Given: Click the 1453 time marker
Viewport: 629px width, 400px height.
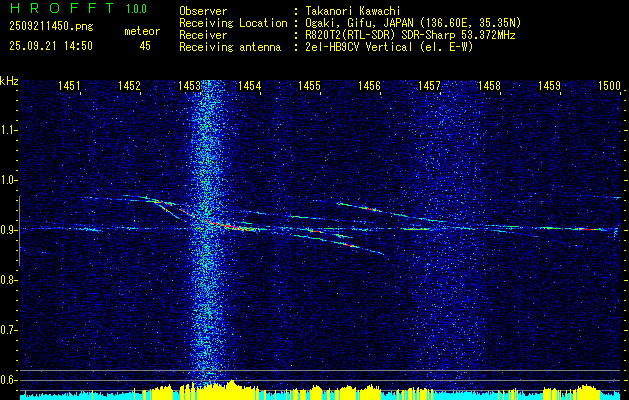Looking at the screenshot, I should (x=189, y=85).
